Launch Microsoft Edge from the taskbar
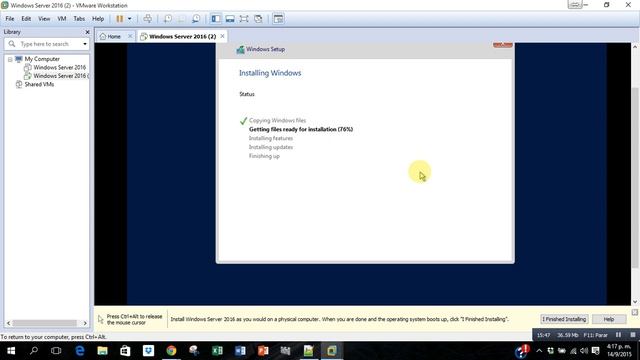 tap(80, 351)
